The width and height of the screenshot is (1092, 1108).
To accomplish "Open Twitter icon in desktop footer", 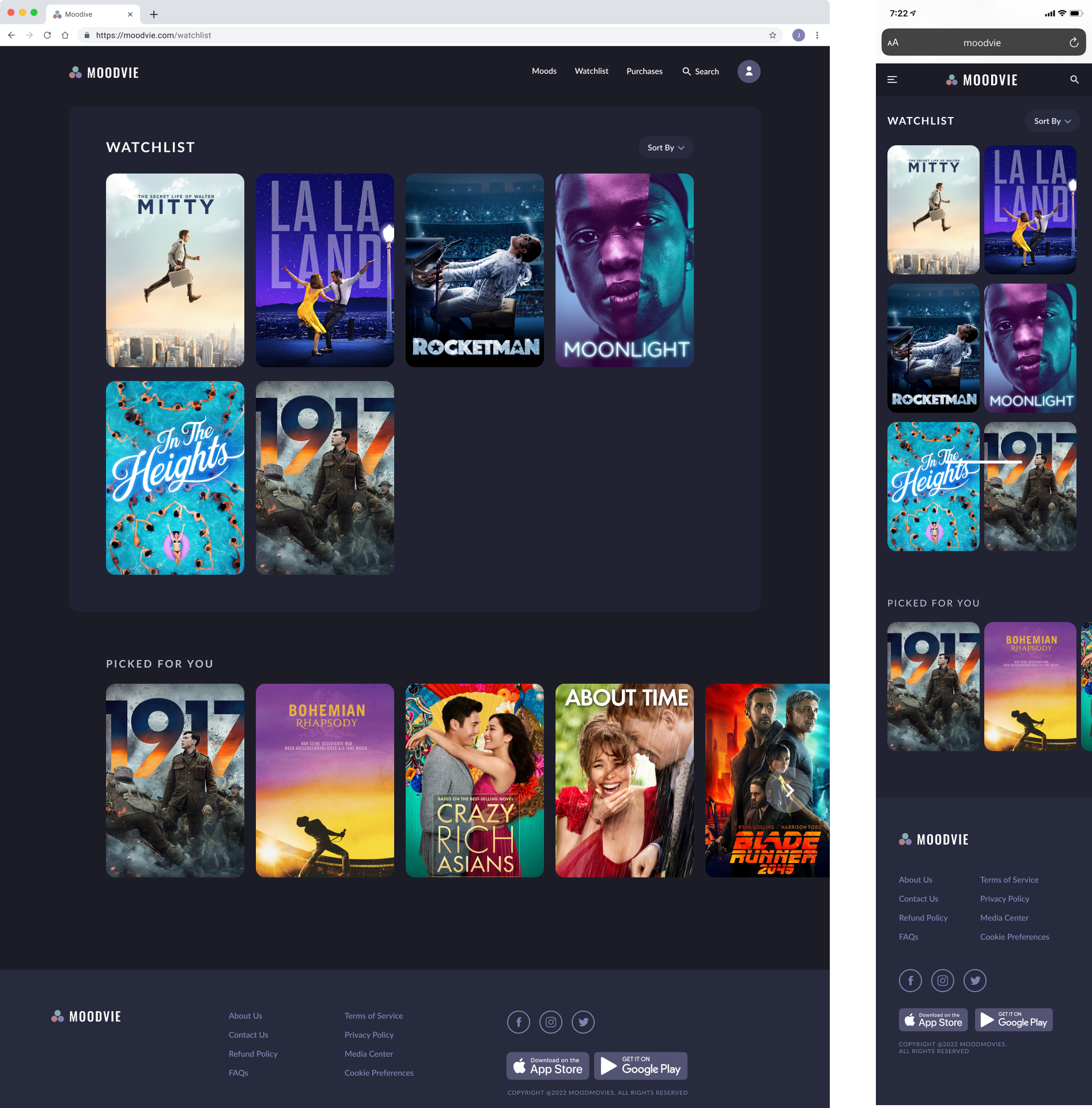I will click(x=583, y=1022).
